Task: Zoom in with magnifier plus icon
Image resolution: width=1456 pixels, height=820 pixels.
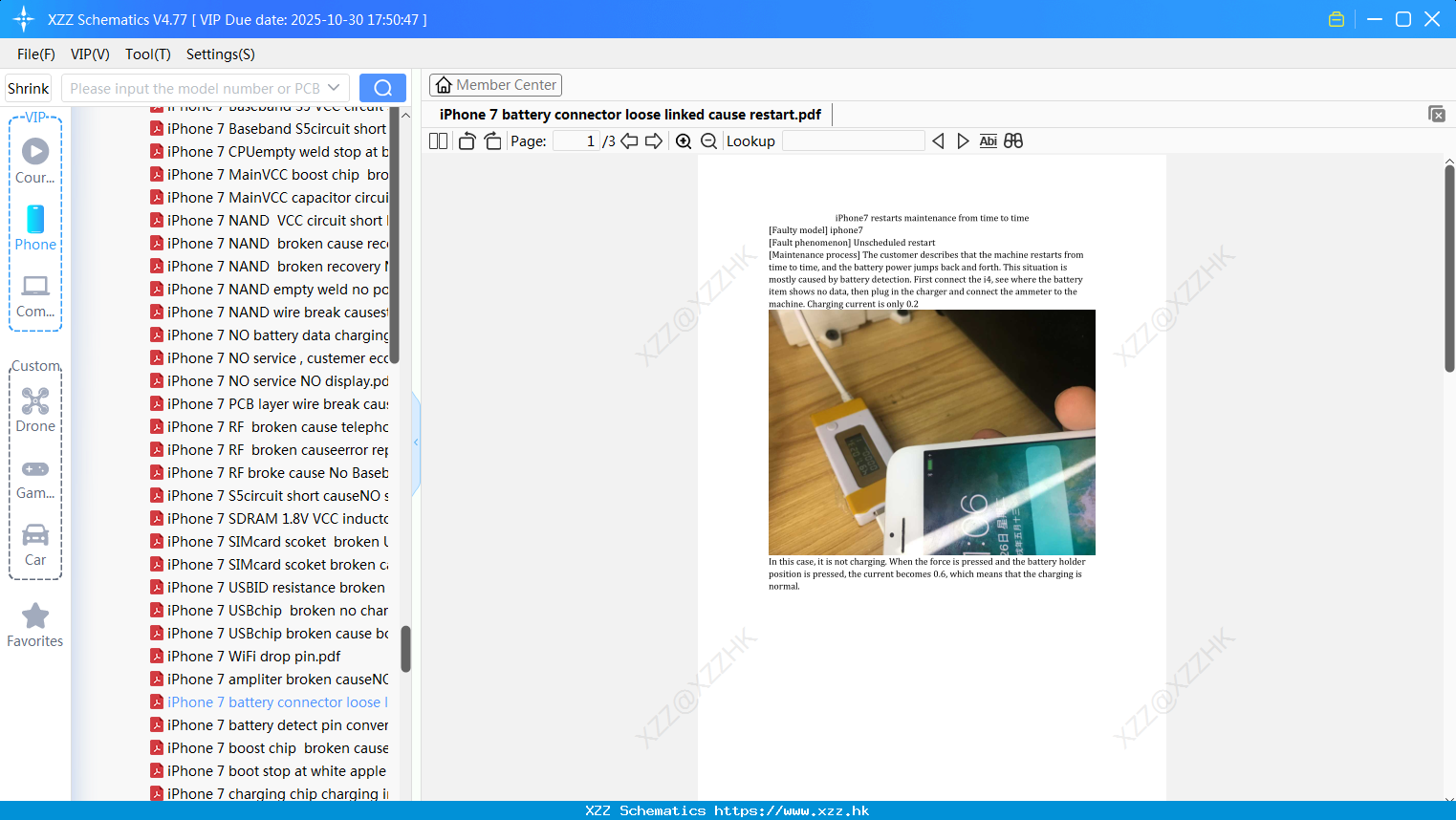Action: point(684,140)
